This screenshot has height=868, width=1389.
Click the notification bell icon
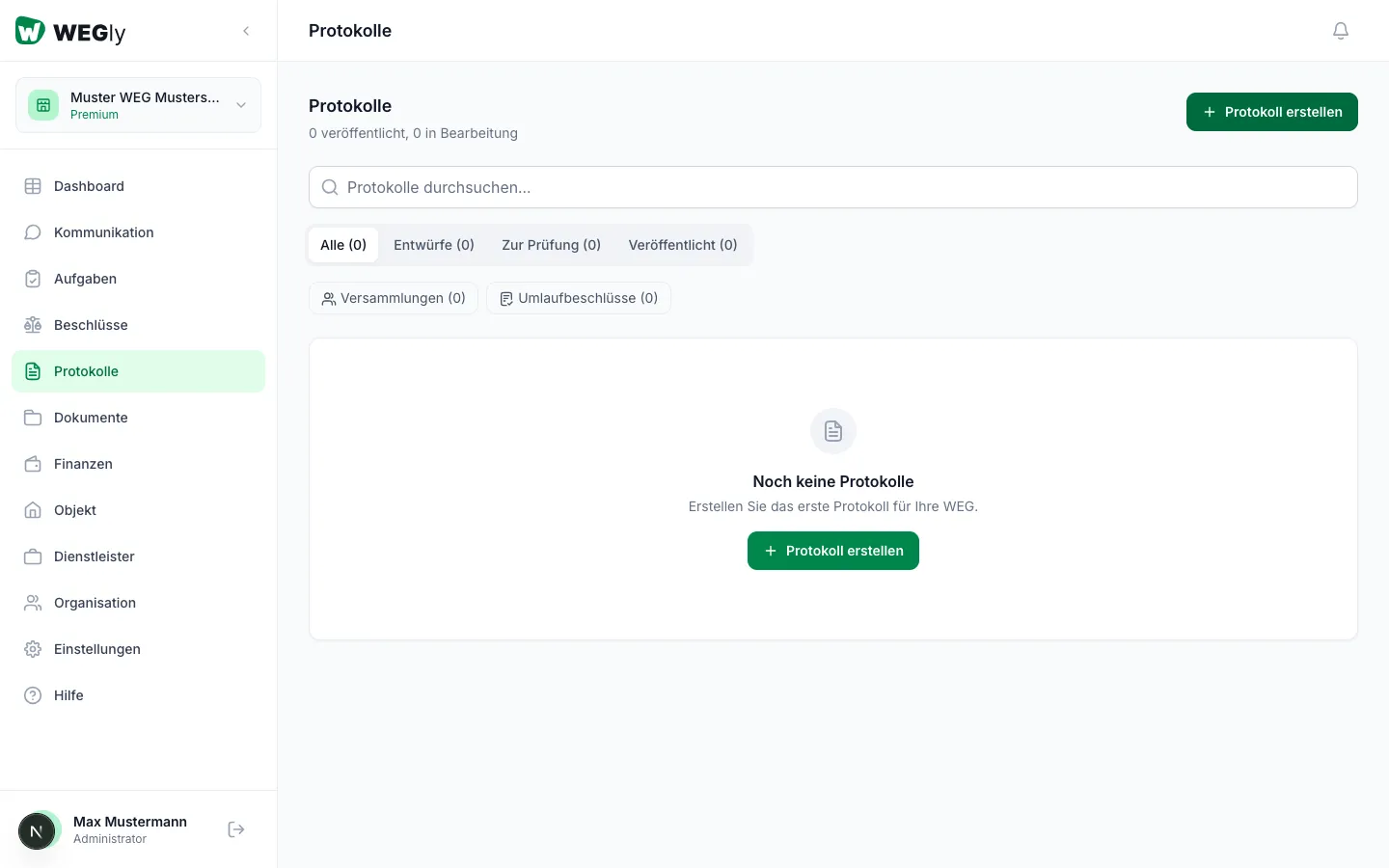pyautogui.click(x=1340, y=31)
